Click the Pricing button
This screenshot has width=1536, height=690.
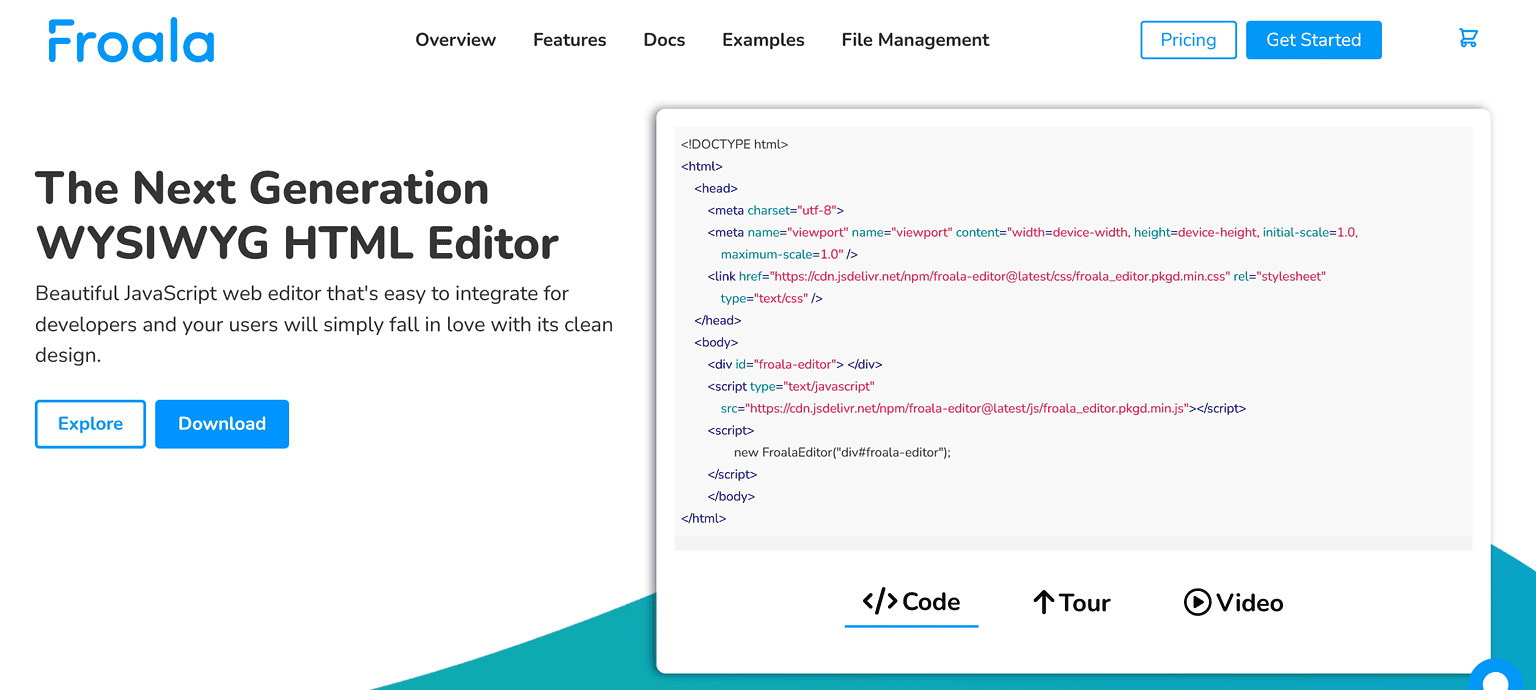point(1188,40)
